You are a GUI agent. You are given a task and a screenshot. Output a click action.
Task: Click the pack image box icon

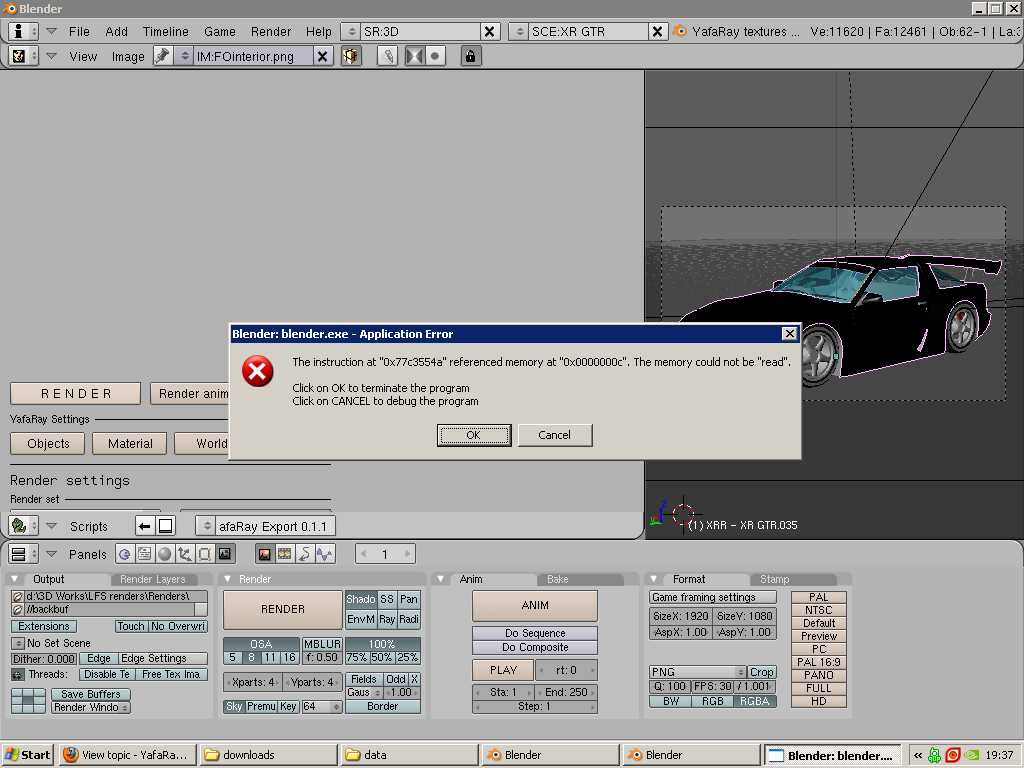click(351, 56)
